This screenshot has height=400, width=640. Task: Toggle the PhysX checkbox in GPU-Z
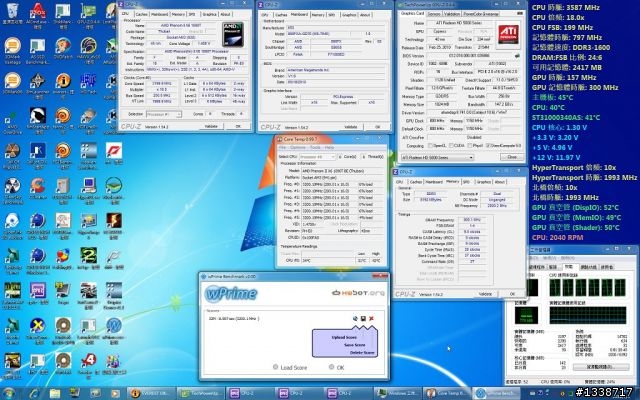click(470, 146)
